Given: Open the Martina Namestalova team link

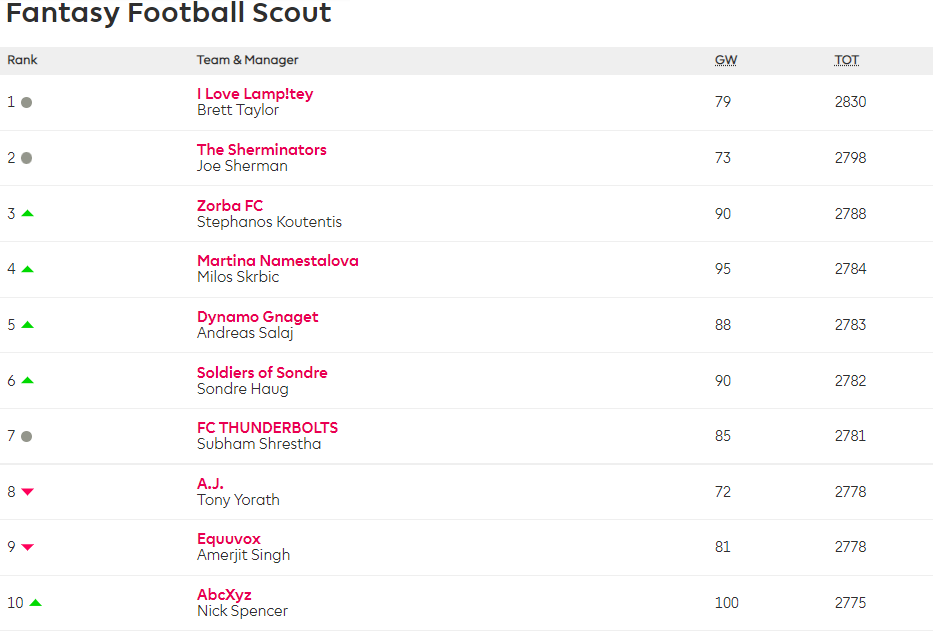Looking at the screenshot, I should (x=278, y=261).
